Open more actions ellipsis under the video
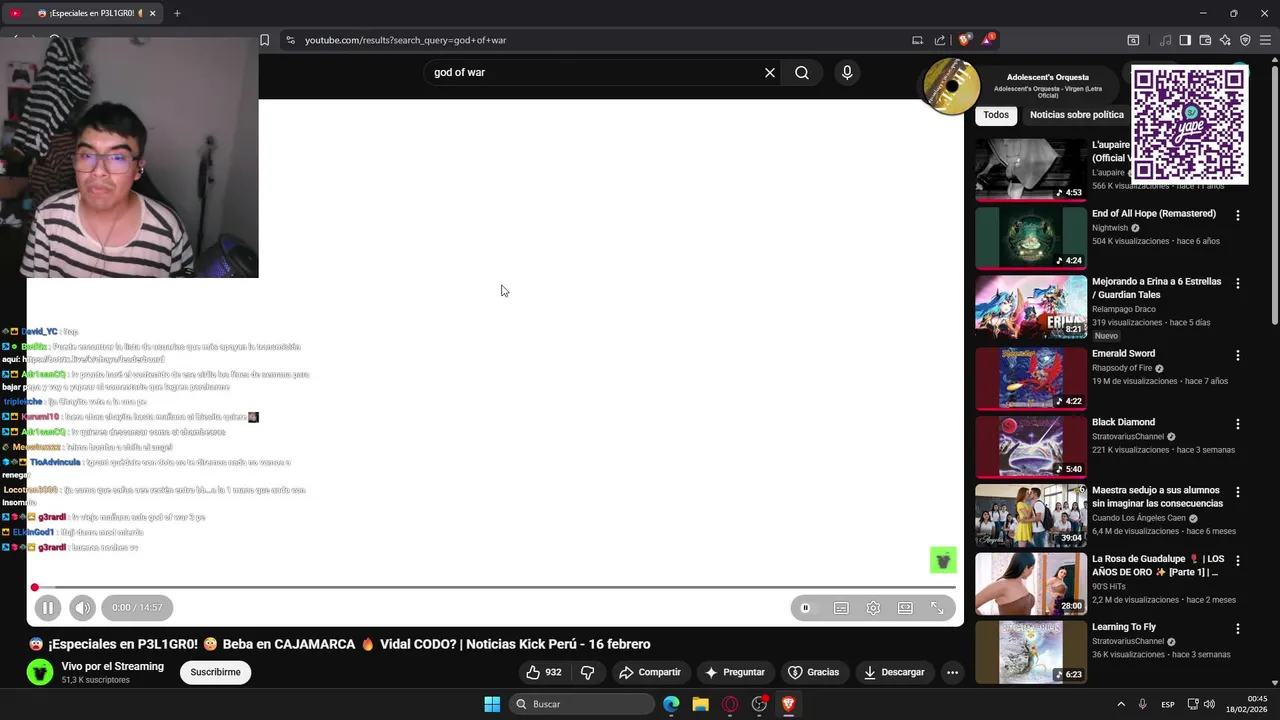Image resolution: width=1280 pixels, height=720 pixels. [952, 672]
